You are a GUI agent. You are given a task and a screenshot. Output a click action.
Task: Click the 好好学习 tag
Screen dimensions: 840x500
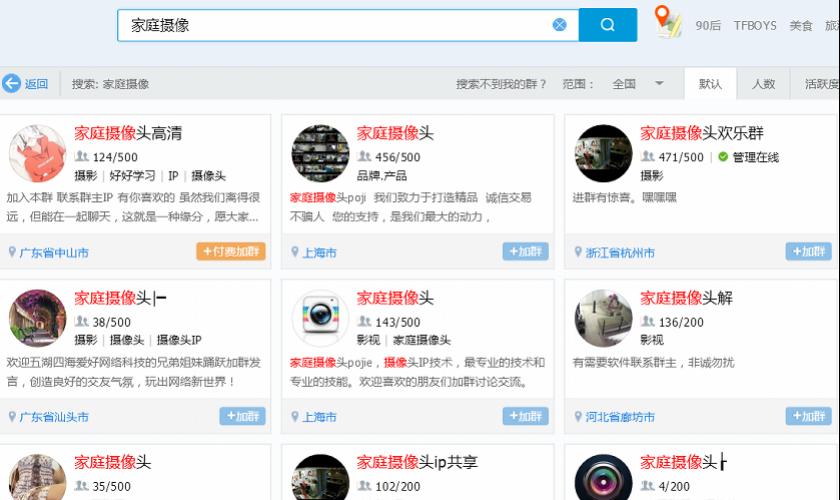(x=132, y=175)
